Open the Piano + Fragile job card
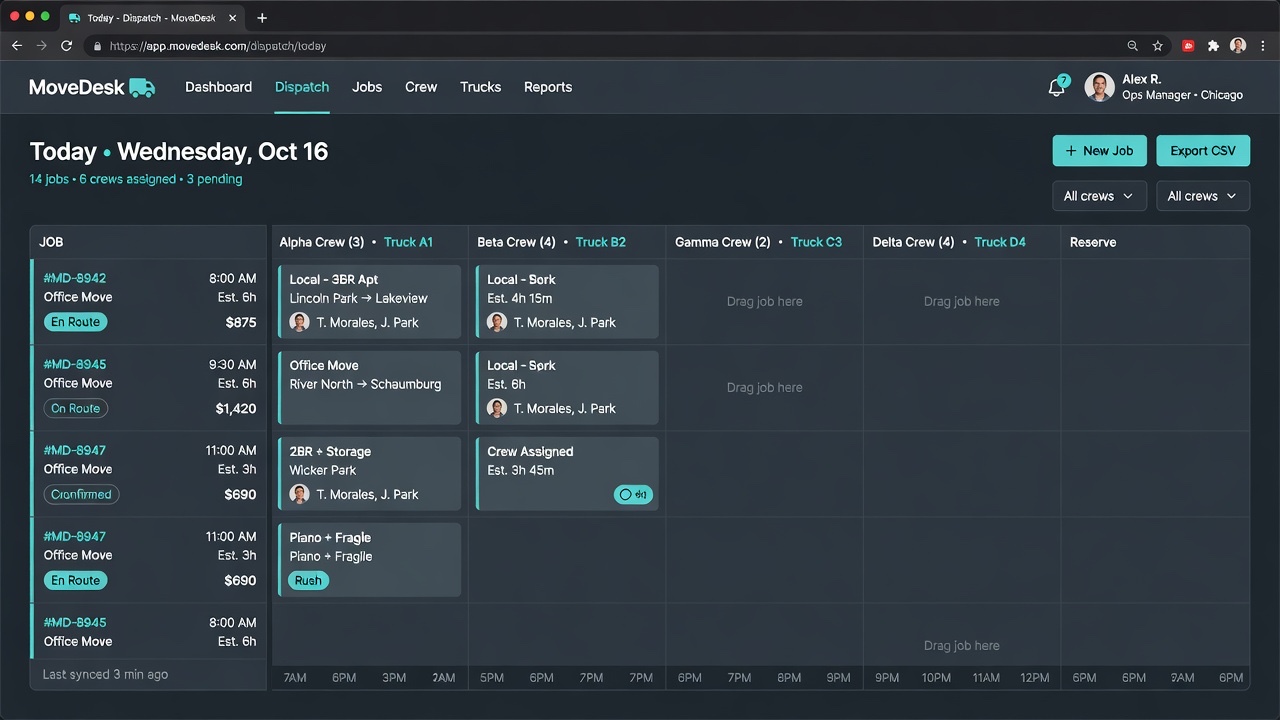This screenshot has width=1280, height=720. click(370, 559)
